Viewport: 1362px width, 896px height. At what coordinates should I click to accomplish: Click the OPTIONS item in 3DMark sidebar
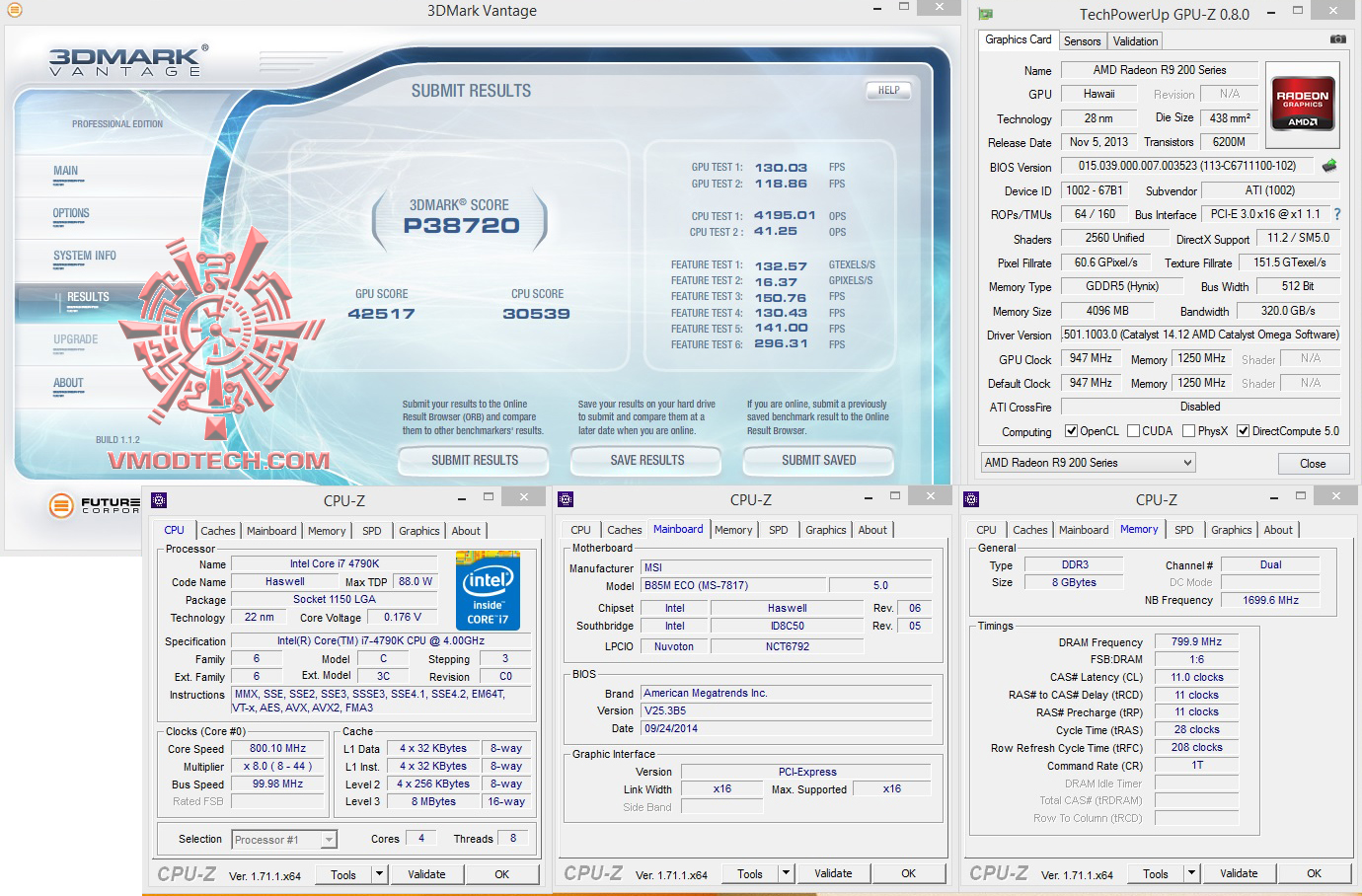(71, 213)
